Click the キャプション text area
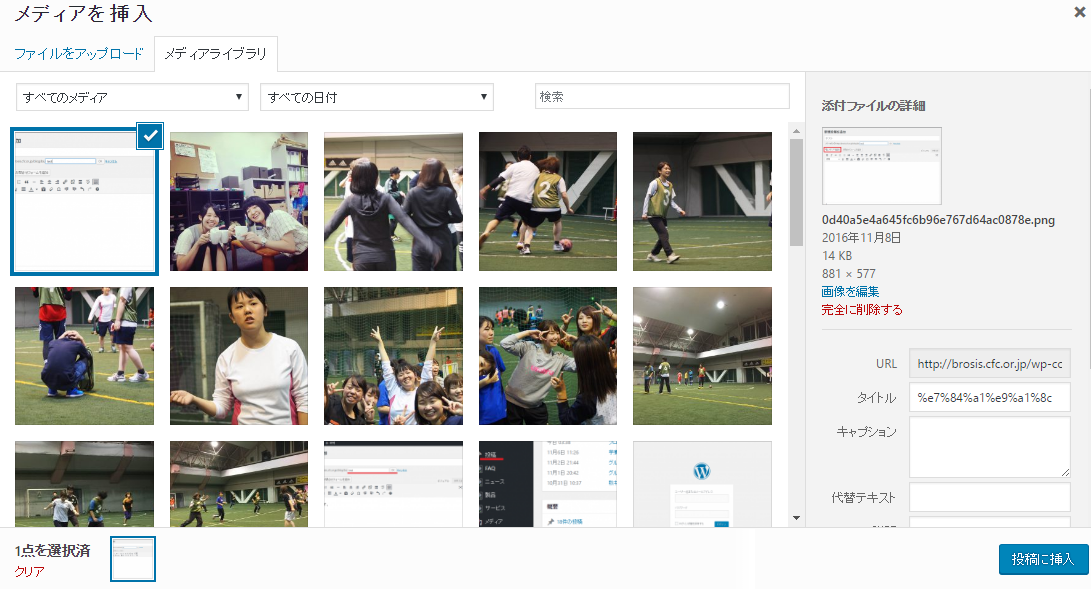 click(989, 447)
